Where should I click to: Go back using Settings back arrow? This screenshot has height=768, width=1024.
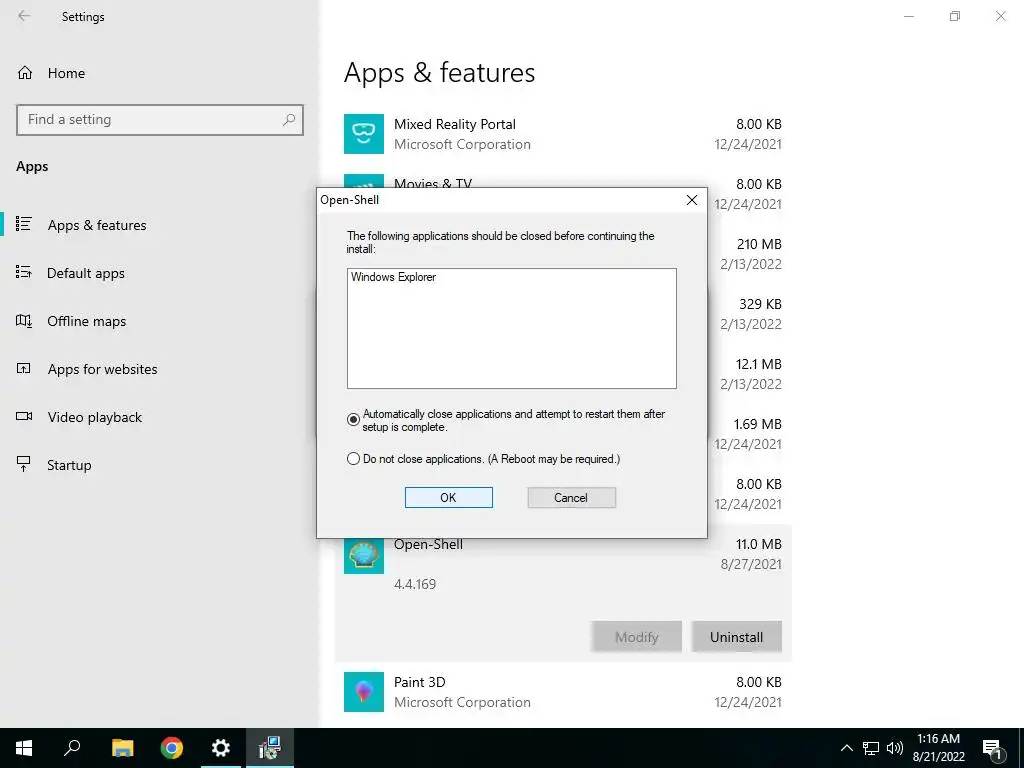(24, 16)
